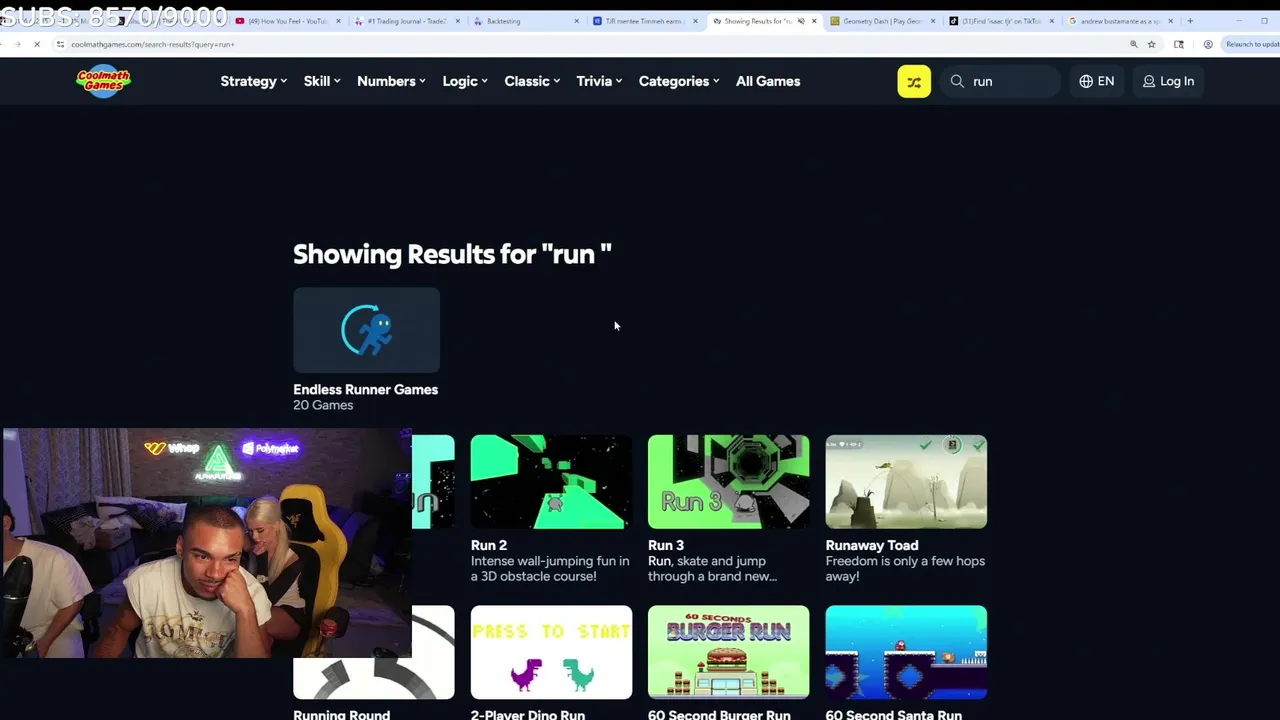Open the 60 Second Burger Run link
This screenshot has width=1280, height=720.
pos(719,714)
